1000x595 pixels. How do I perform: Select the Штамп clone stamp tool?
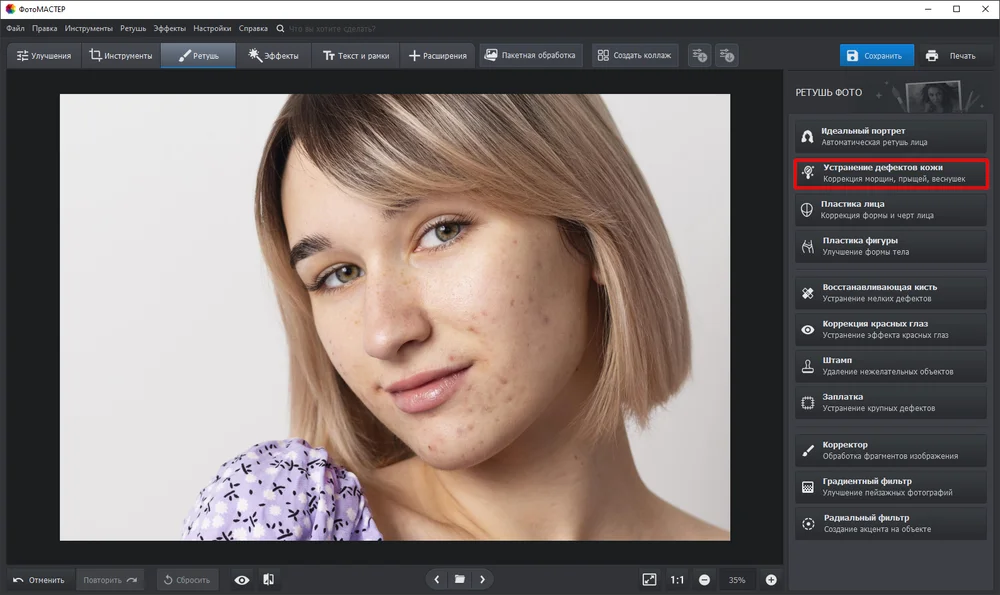point(890,366)
